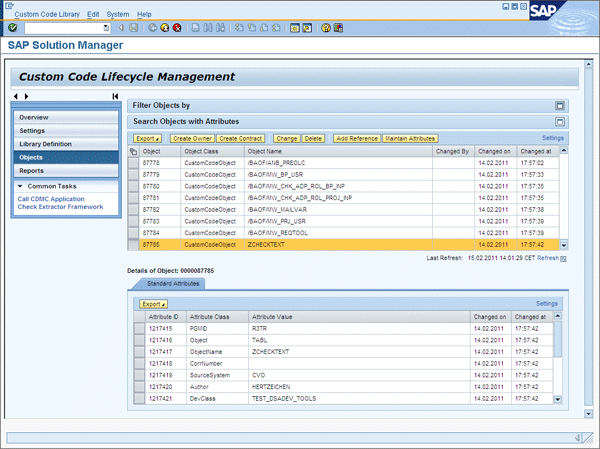Select row checkbox for object 87785
Viewport: 600px width, 449px height.
tap(133, 245)
